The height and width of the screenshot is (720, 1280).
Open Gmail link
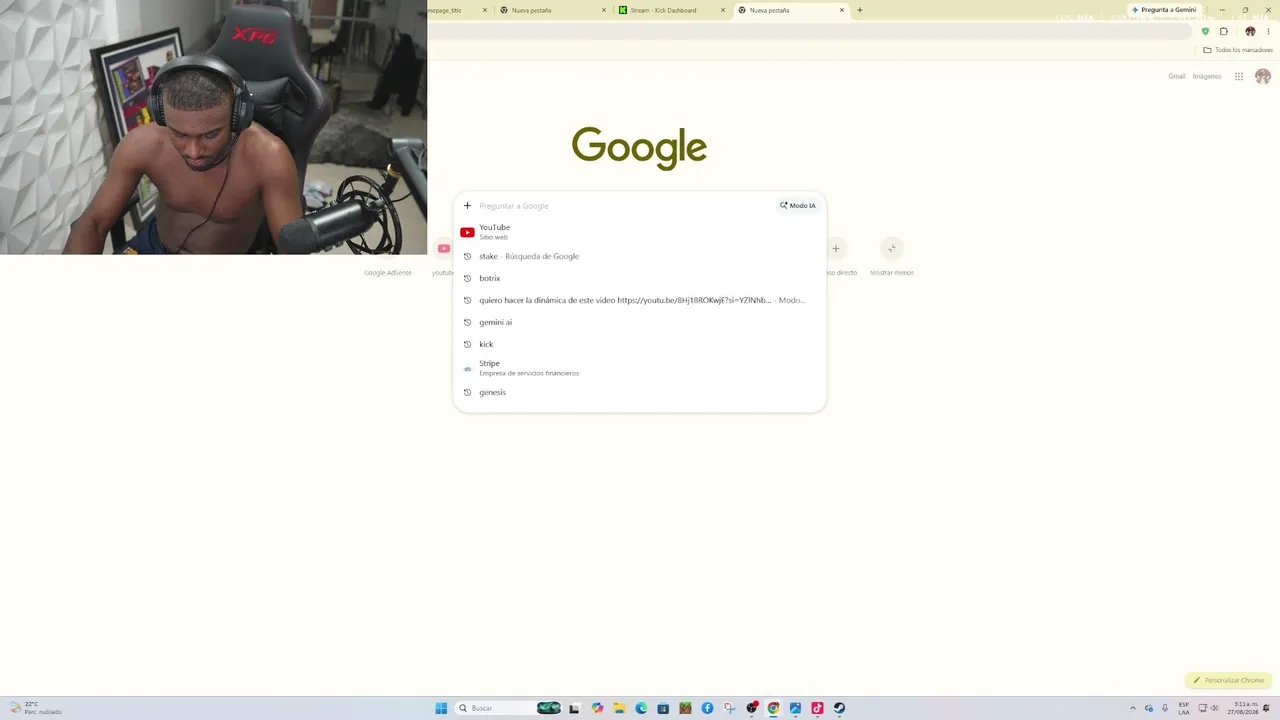(x=1177, y=76)
